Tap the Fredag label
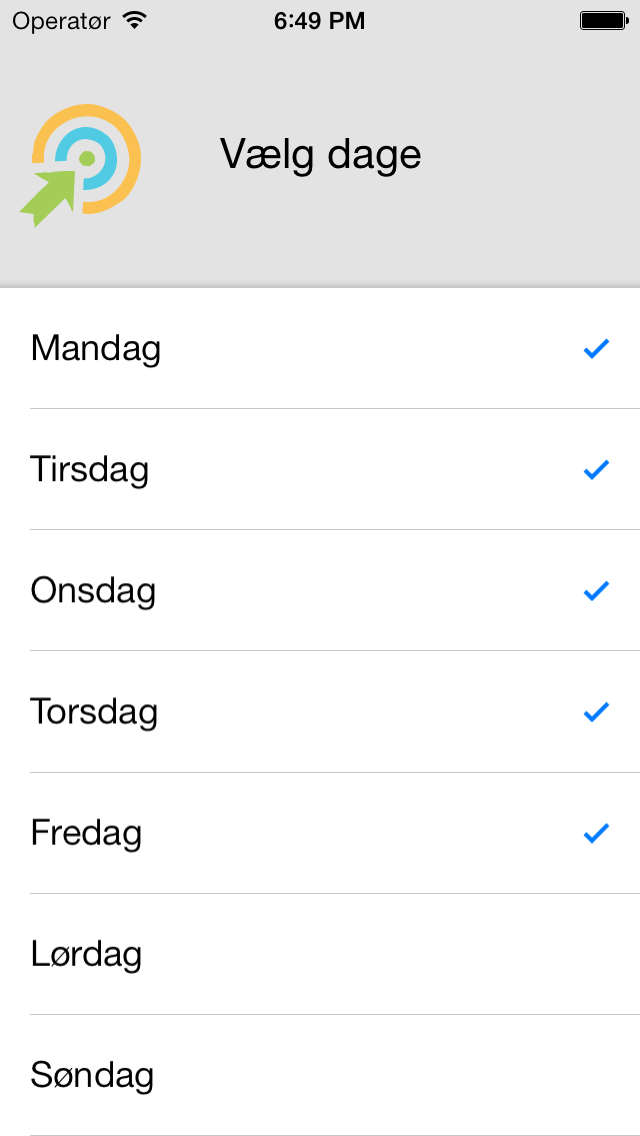640x1136 pixels. [x=86, y=834]
